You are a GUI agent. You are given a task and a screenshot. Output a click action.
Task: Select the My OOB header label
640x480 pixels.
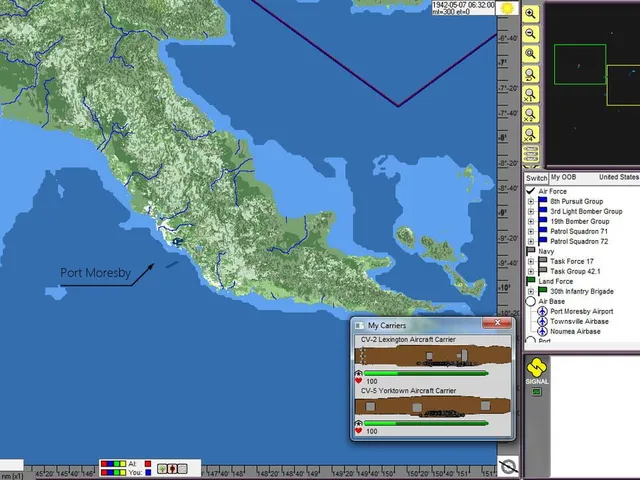pyautogui.click(x=563, y=177)
